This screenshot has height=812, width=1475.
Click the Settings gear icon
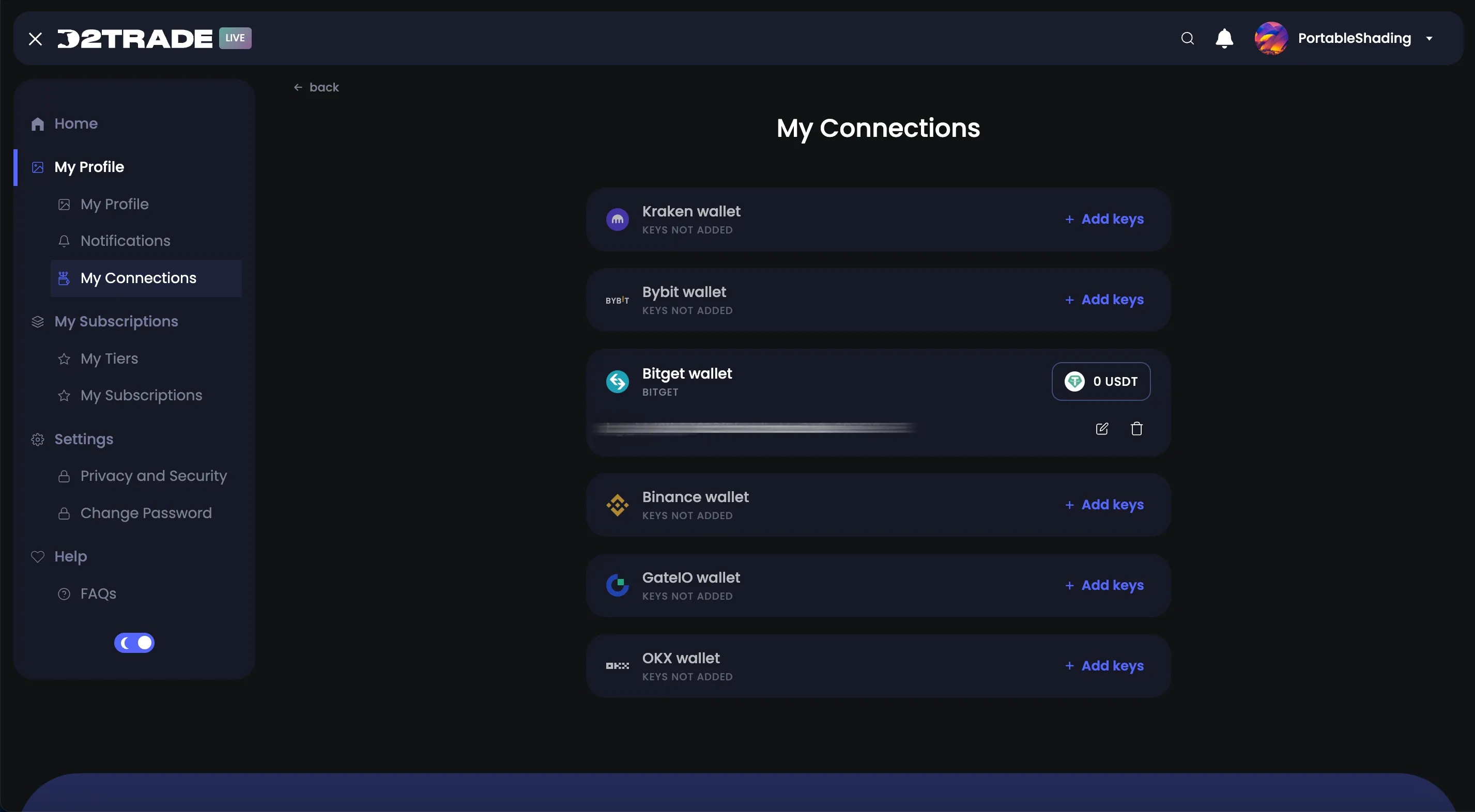[38, 440]
